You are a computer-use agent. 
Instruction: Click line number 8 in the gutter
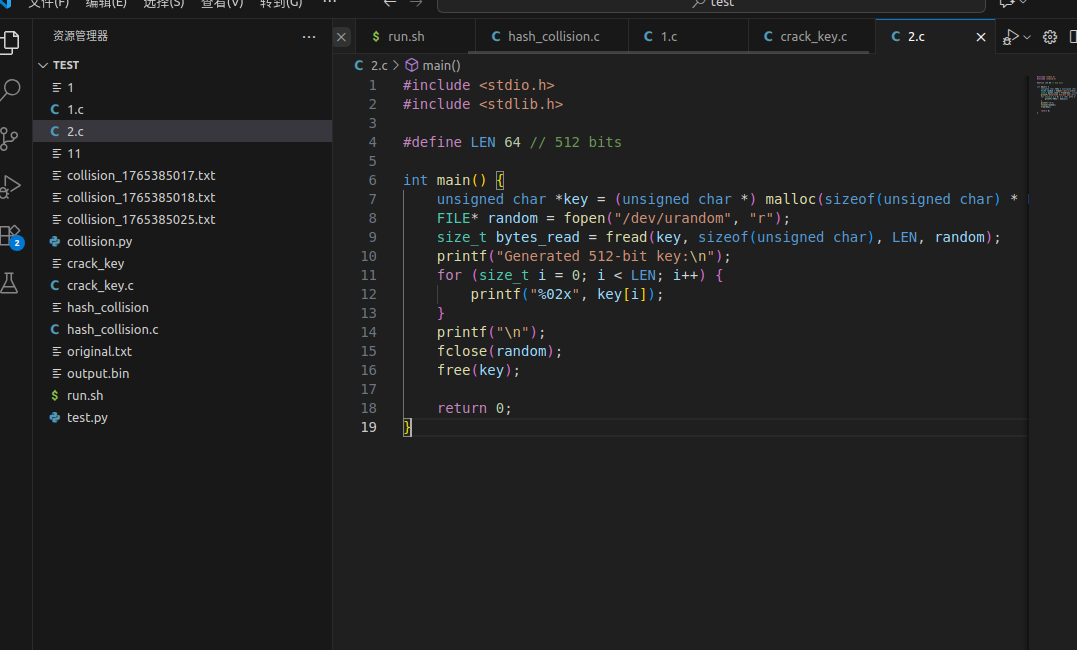point(372,218)
